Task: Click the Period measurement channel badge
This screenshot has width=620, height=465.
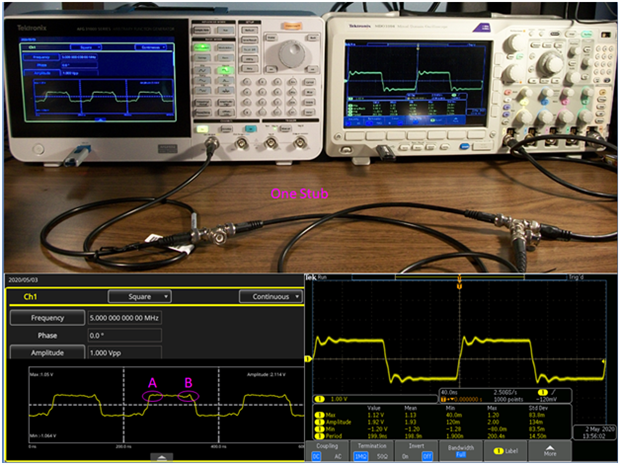Action: [x=320, y=437]
